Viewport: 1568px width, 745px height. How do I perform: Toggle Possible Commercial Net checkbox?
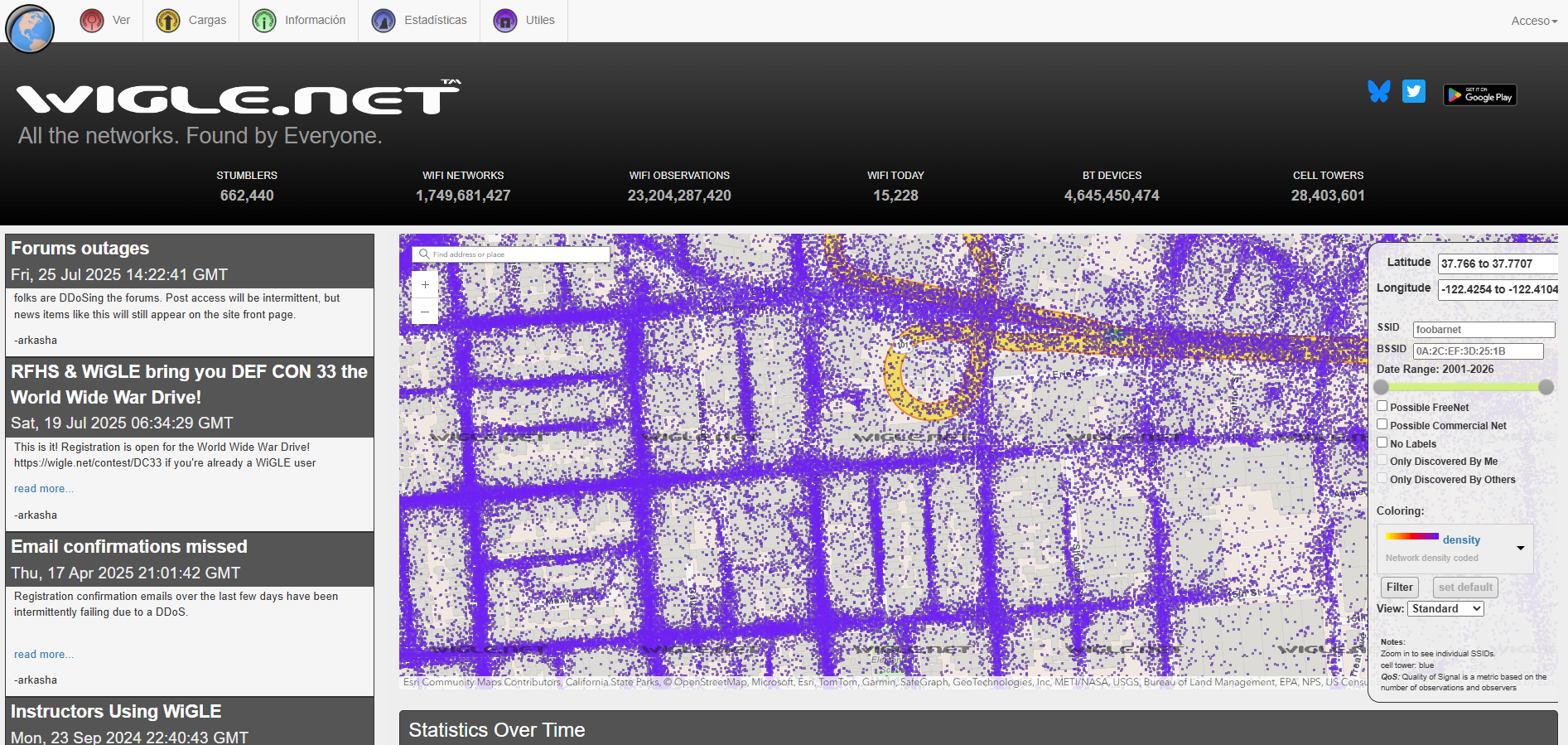pyautogui.click(x=1382, y=424)
